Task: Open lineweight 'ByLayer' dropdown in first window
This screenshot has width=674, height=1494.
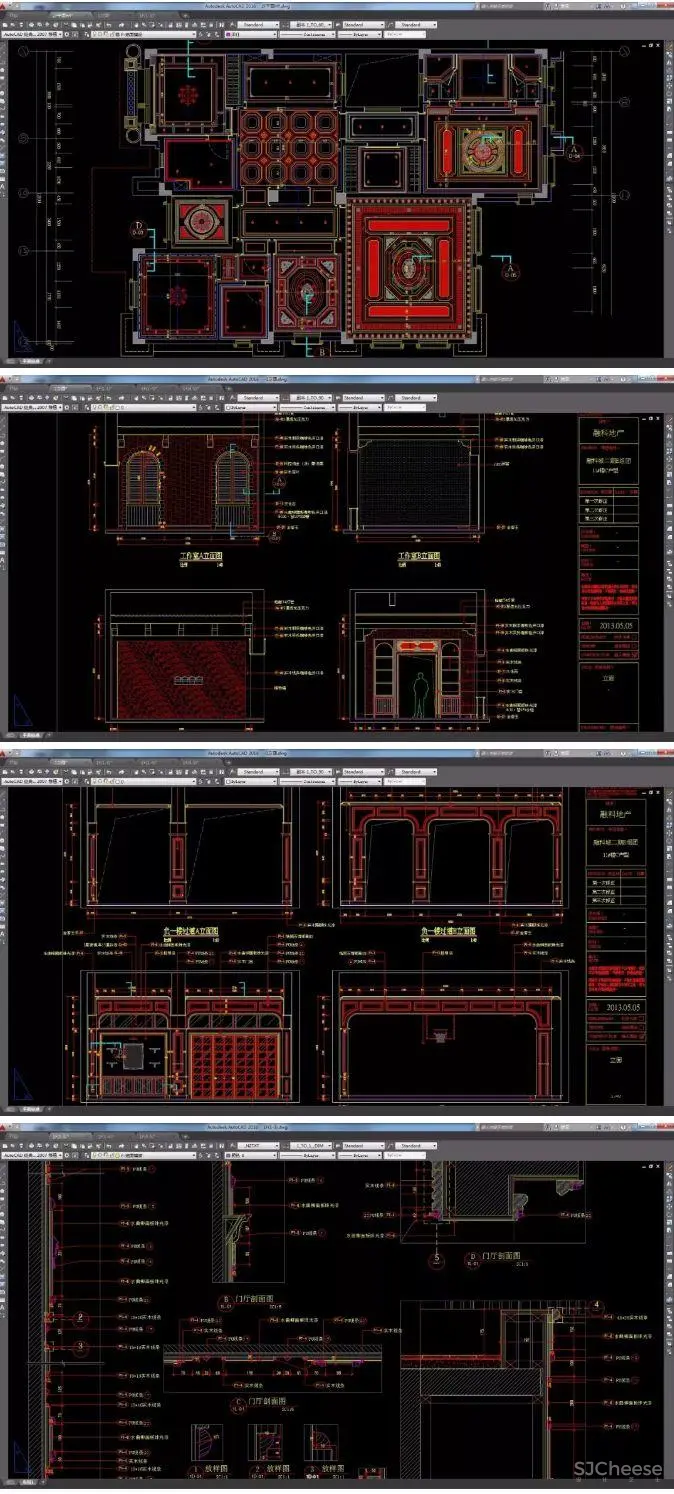Action: click(x=358, y=33)
